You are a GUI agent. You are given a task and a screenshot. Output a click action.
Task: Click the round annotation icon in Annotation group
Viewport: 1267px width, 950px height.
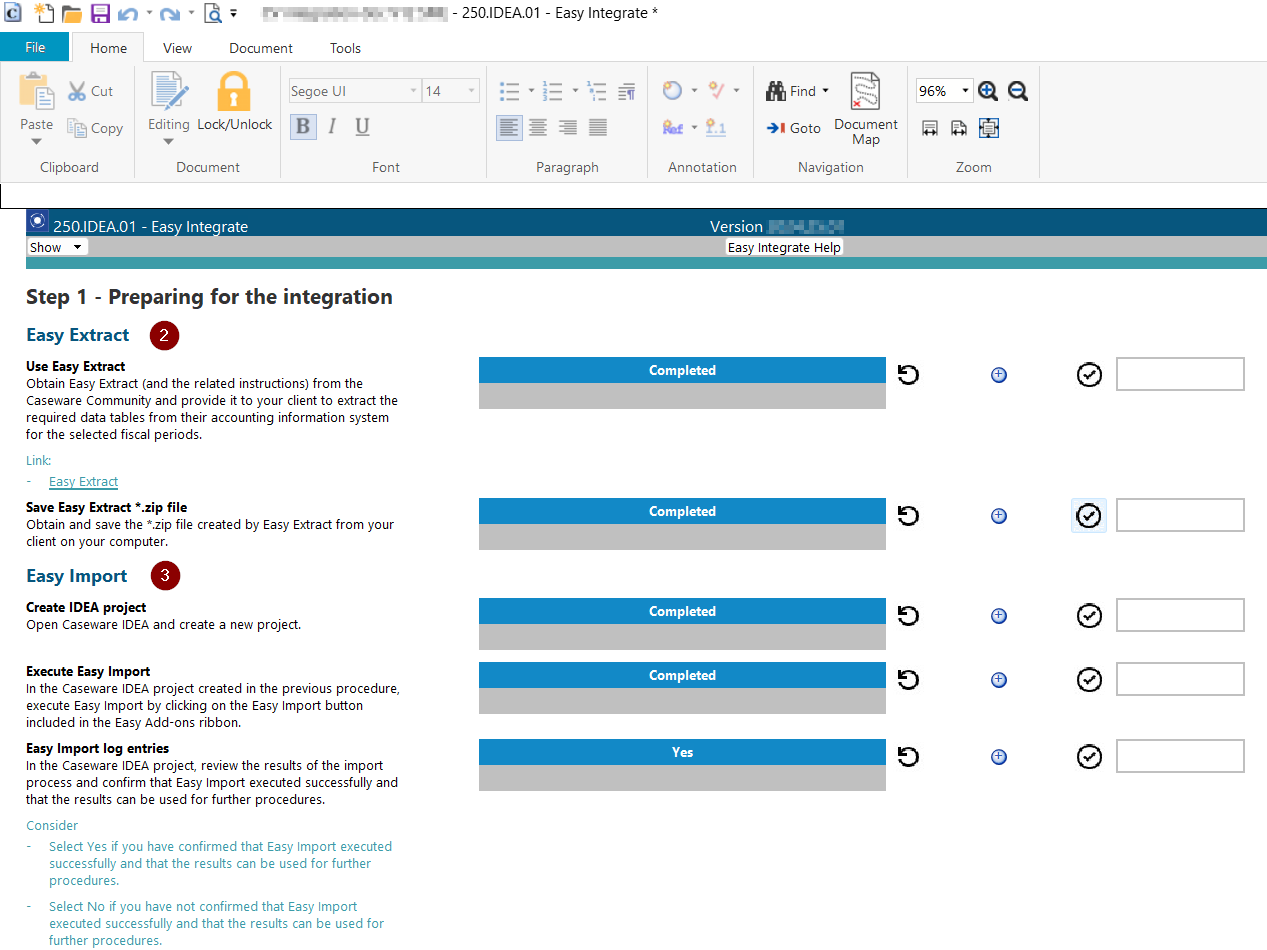click(x=672, y=90)
